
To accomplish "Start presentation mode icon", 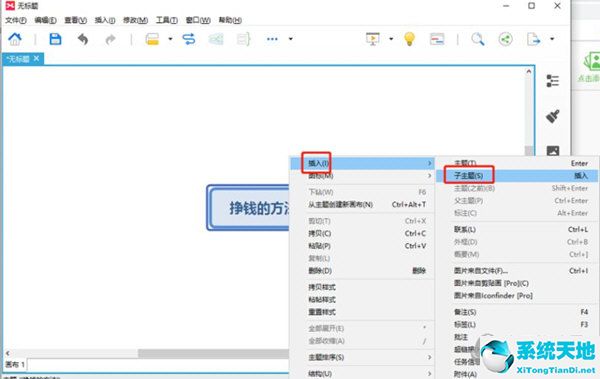I will click(373, 39).
